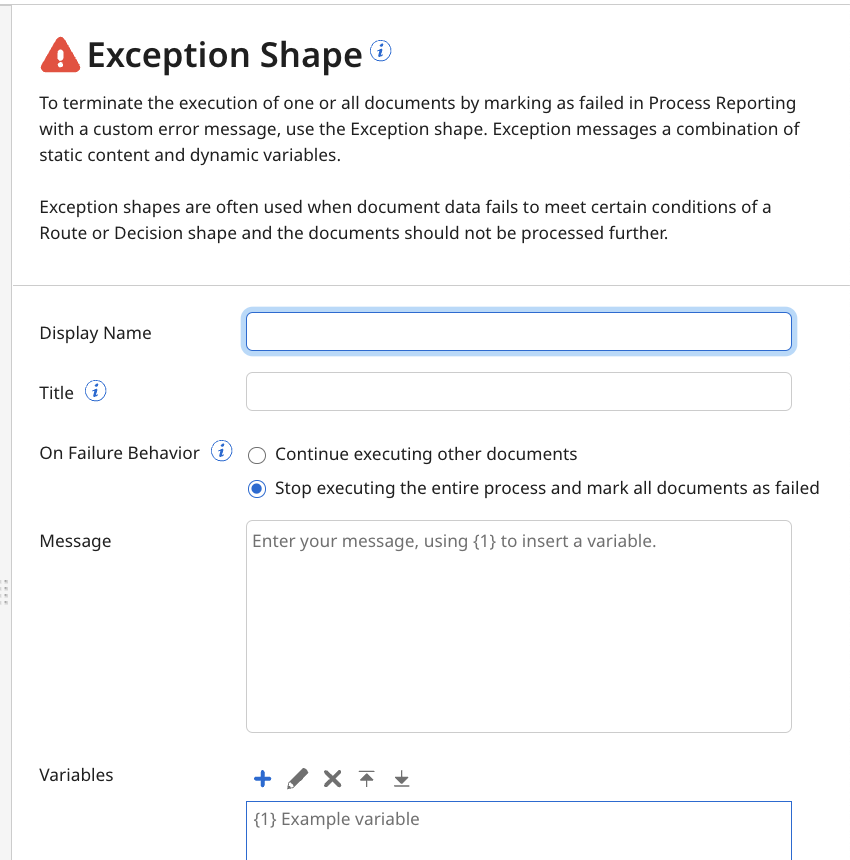Image resolution: width=850 pixels, height=860 pixels.
Task: Click the On Failure Behavior info icon
Action: pyautogui.click(x=221, y=451)
